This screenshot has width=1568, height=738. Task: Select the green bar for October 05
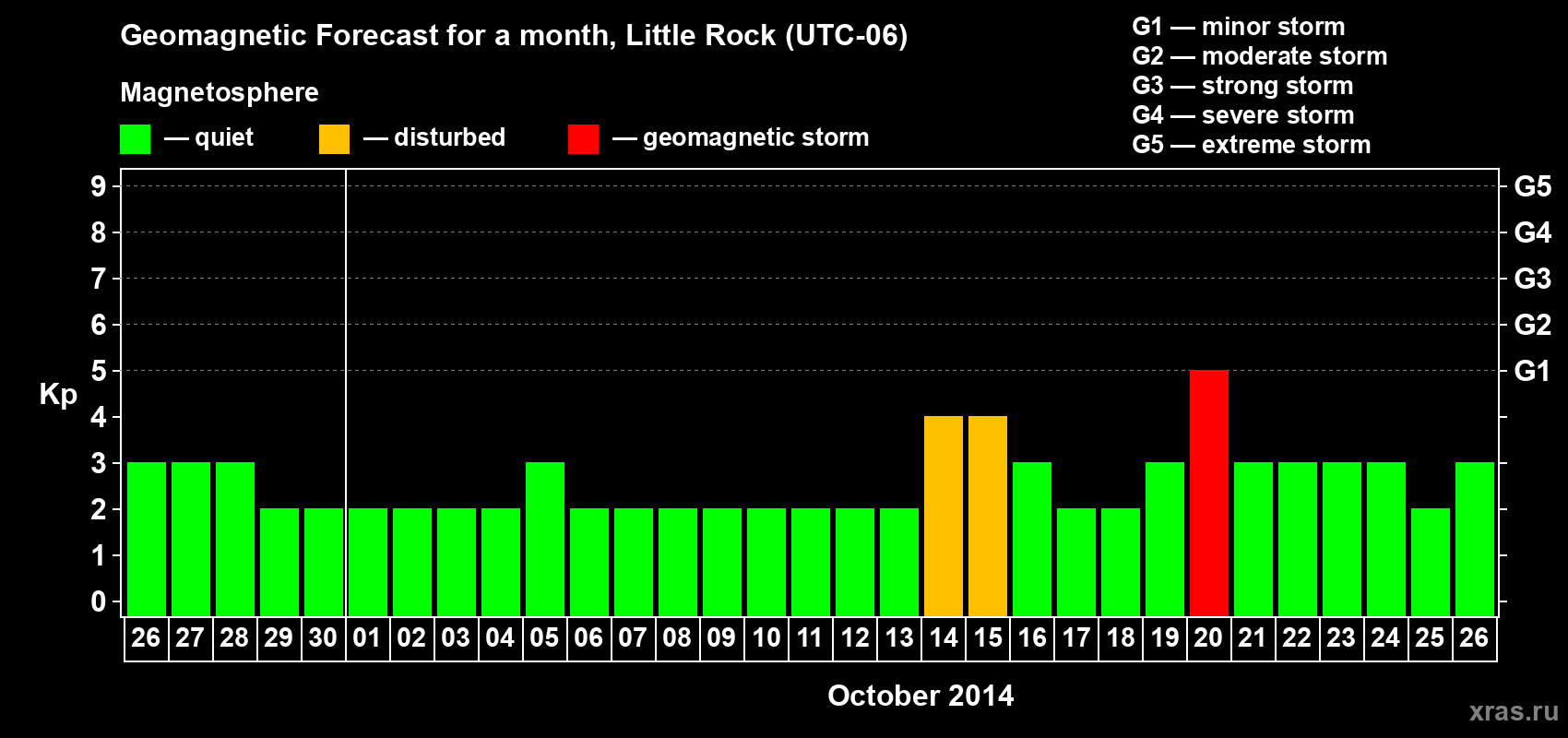[x=545, y=539]
